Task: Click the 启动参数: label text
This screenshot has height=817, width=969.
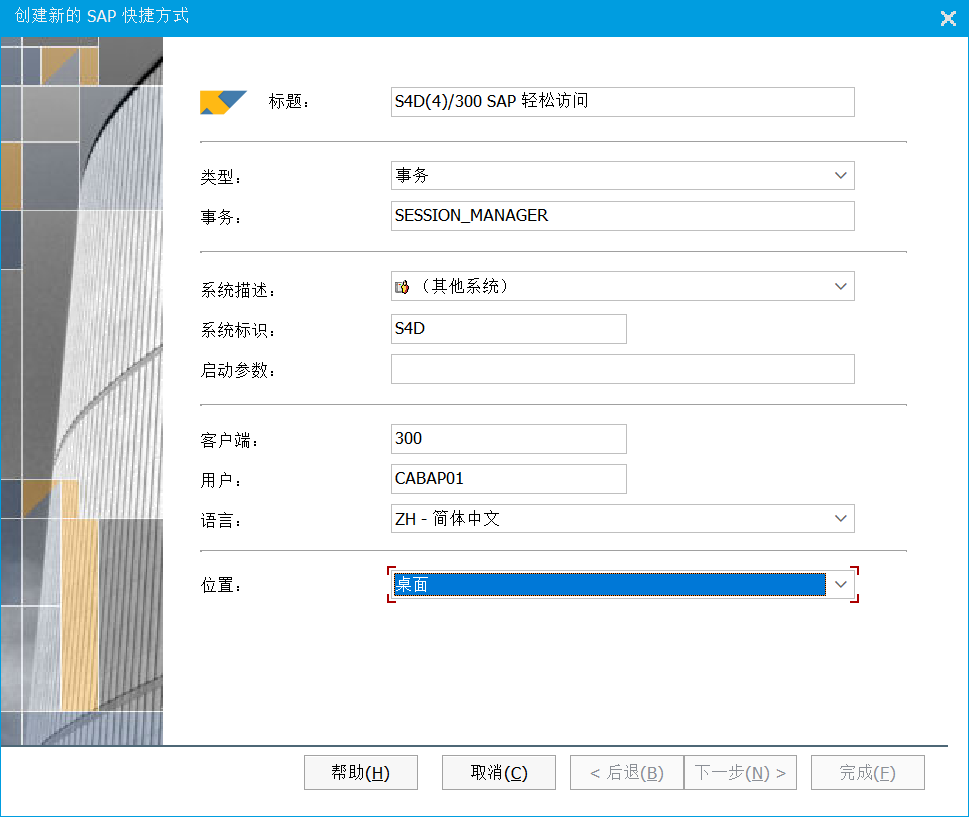Action: (238, 370)
